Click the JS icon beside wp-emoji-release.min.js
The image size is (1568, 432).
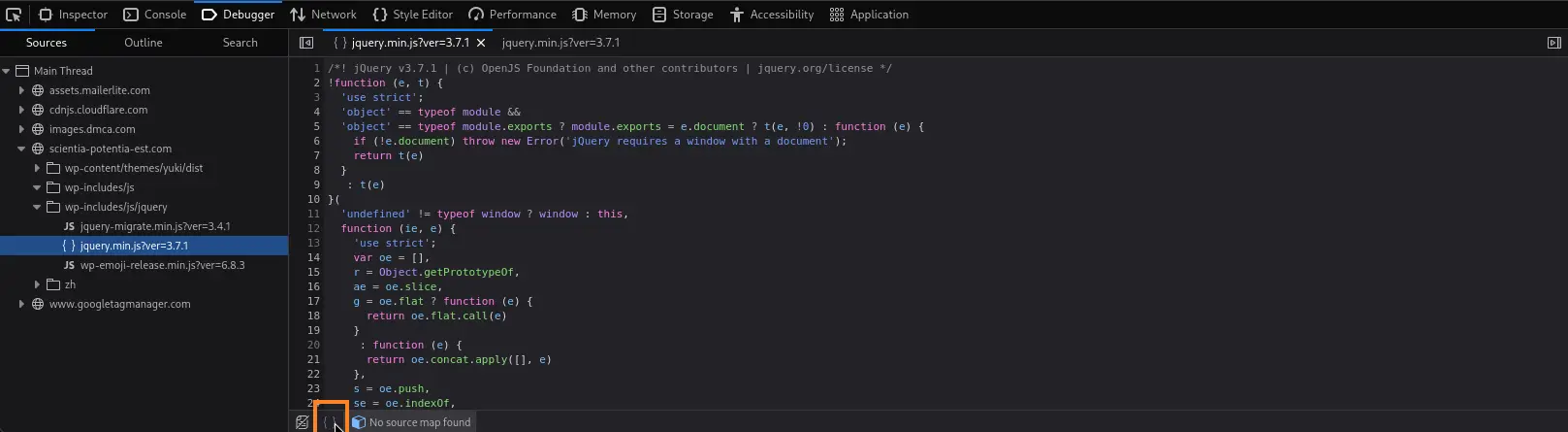coord(69,265)
